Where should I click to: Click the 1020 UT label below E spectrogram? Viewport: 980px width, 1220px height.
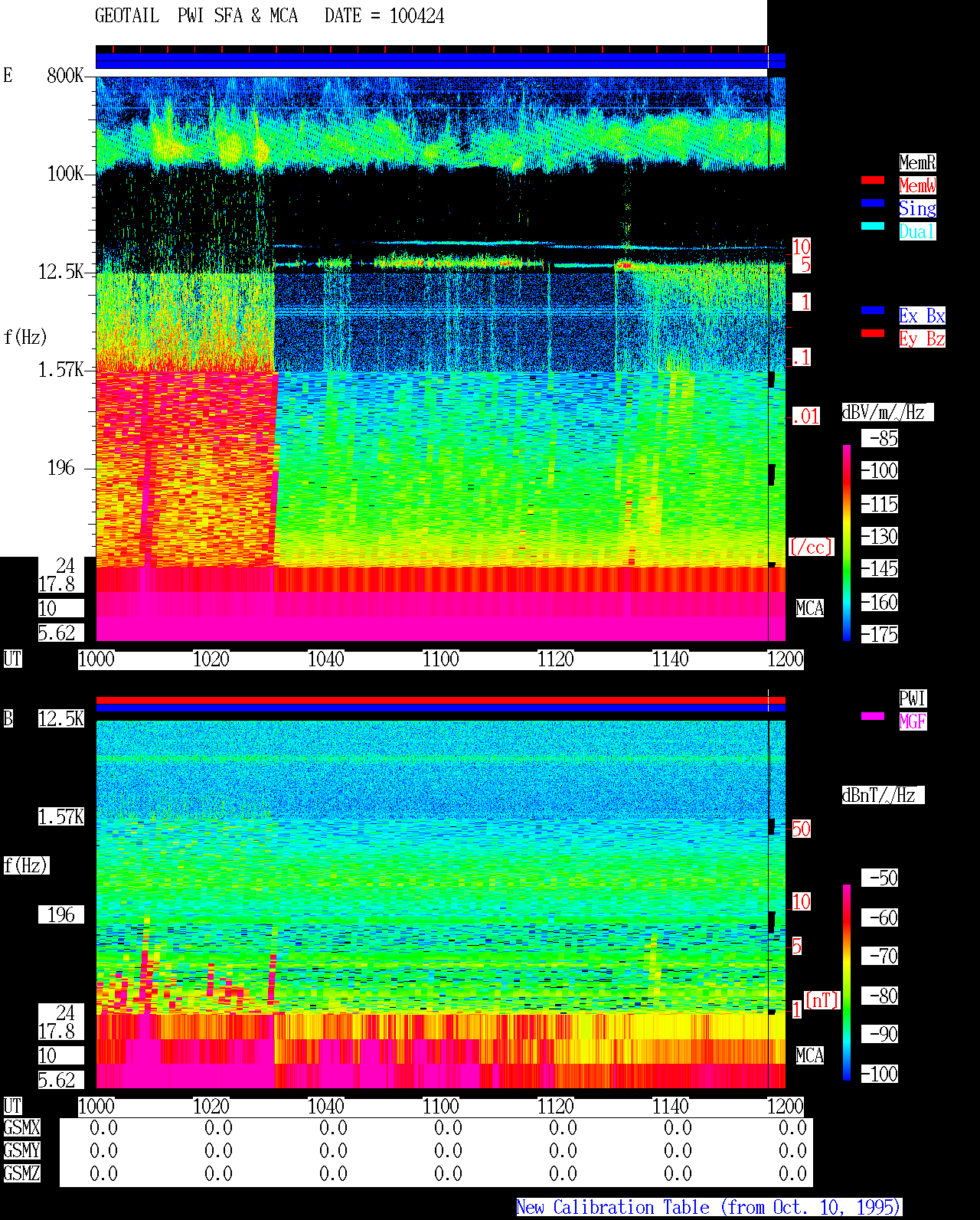(211, 659)
